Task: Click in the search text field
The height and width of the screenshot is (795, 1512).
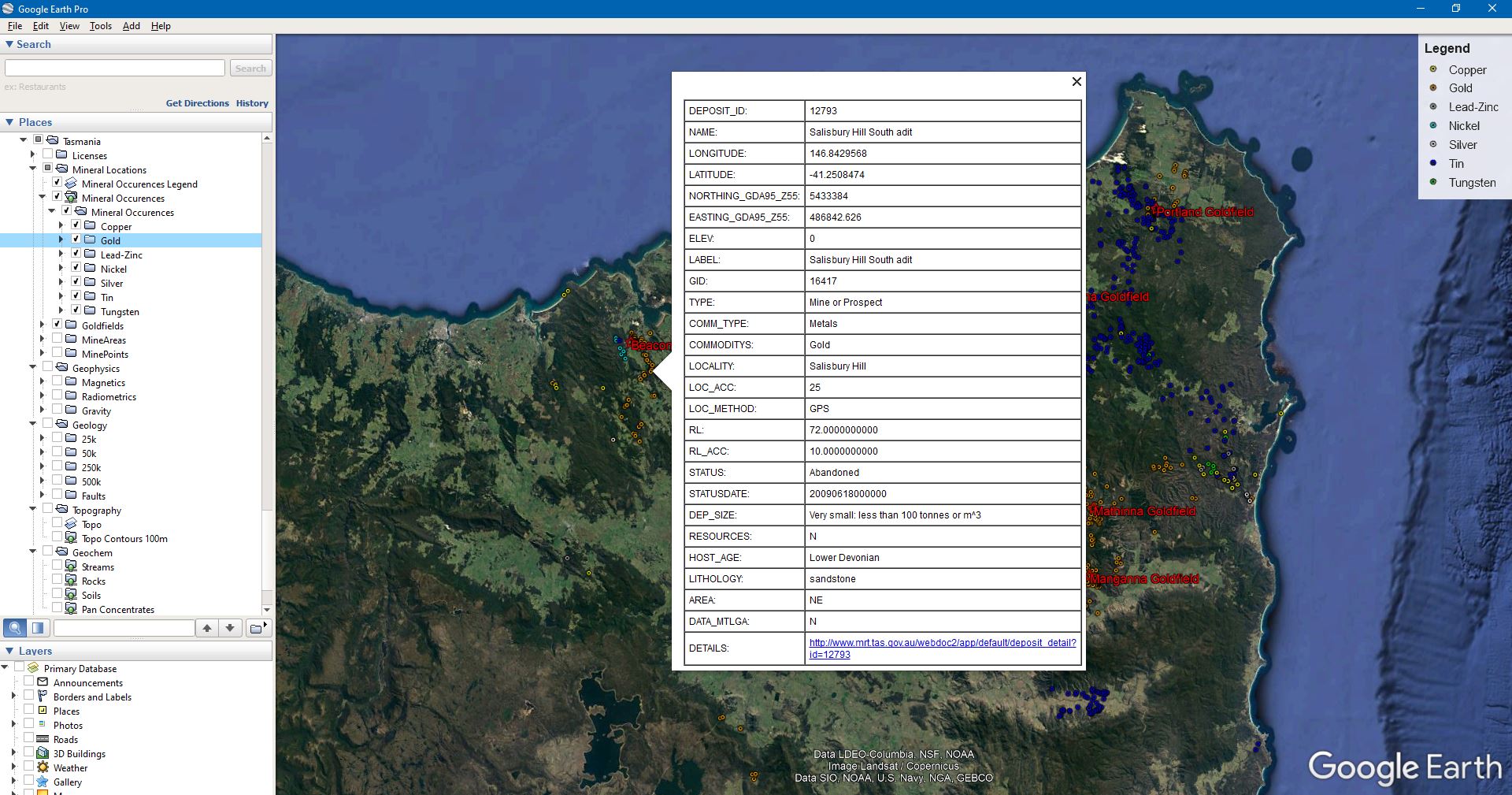Action: pyautogui.click(x=115, y=69)
